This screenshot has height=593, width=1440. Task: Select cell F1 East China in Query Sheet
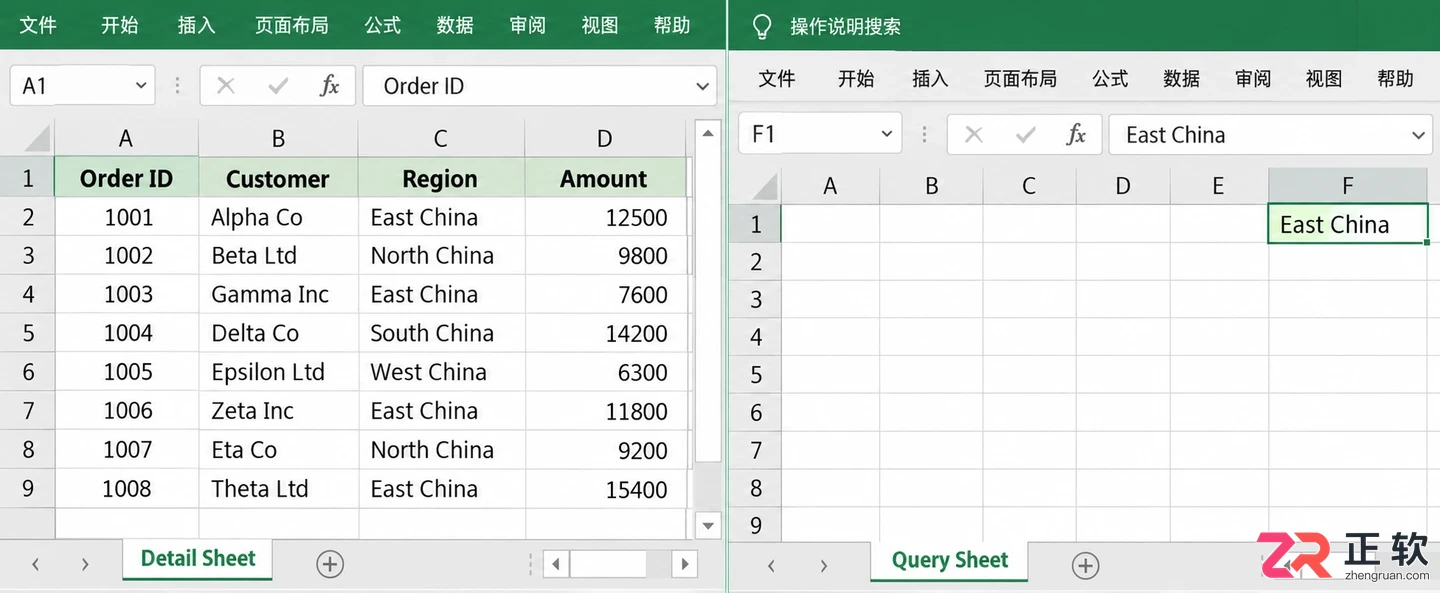click(1347, 224)
